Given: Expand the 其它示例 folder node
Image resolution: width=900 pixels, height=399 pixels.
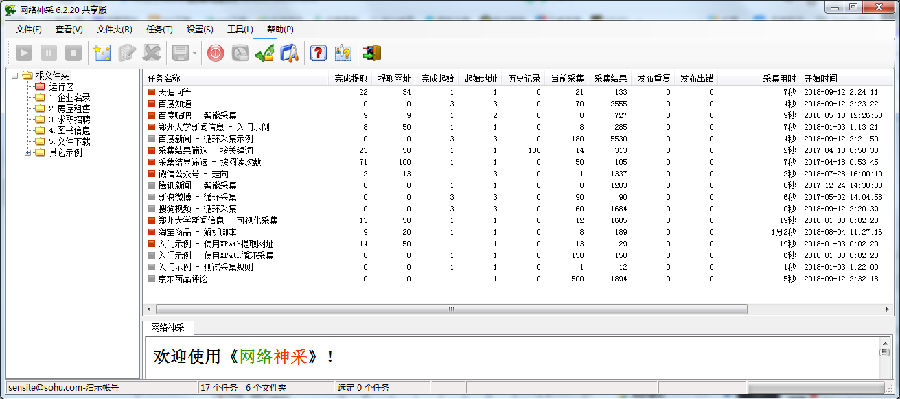Looking at the screenshot, I should pos(27,153).
